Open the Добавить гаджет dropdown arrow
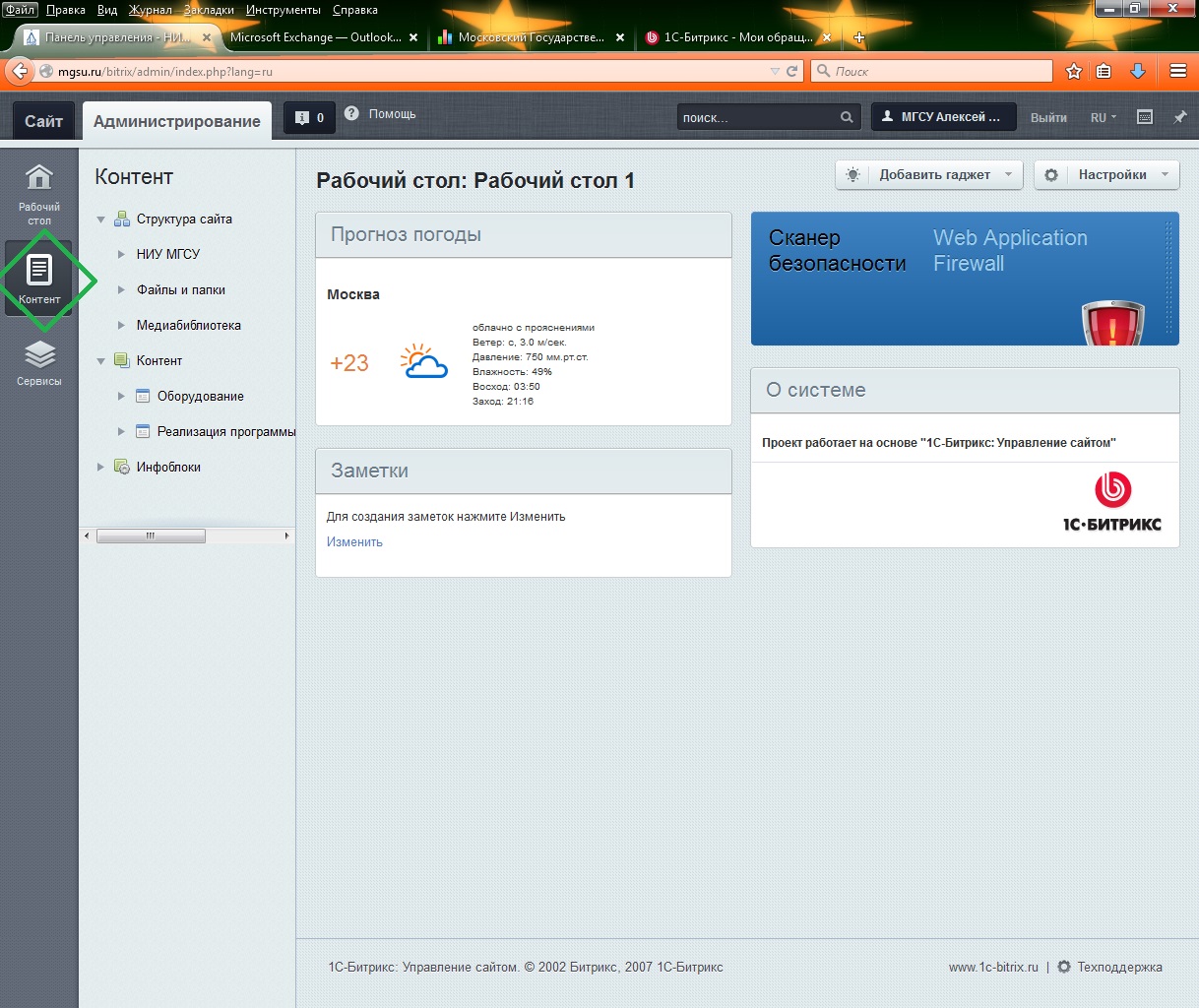The width and height of the screenshot is (1199, 1008). point(1008,174)
